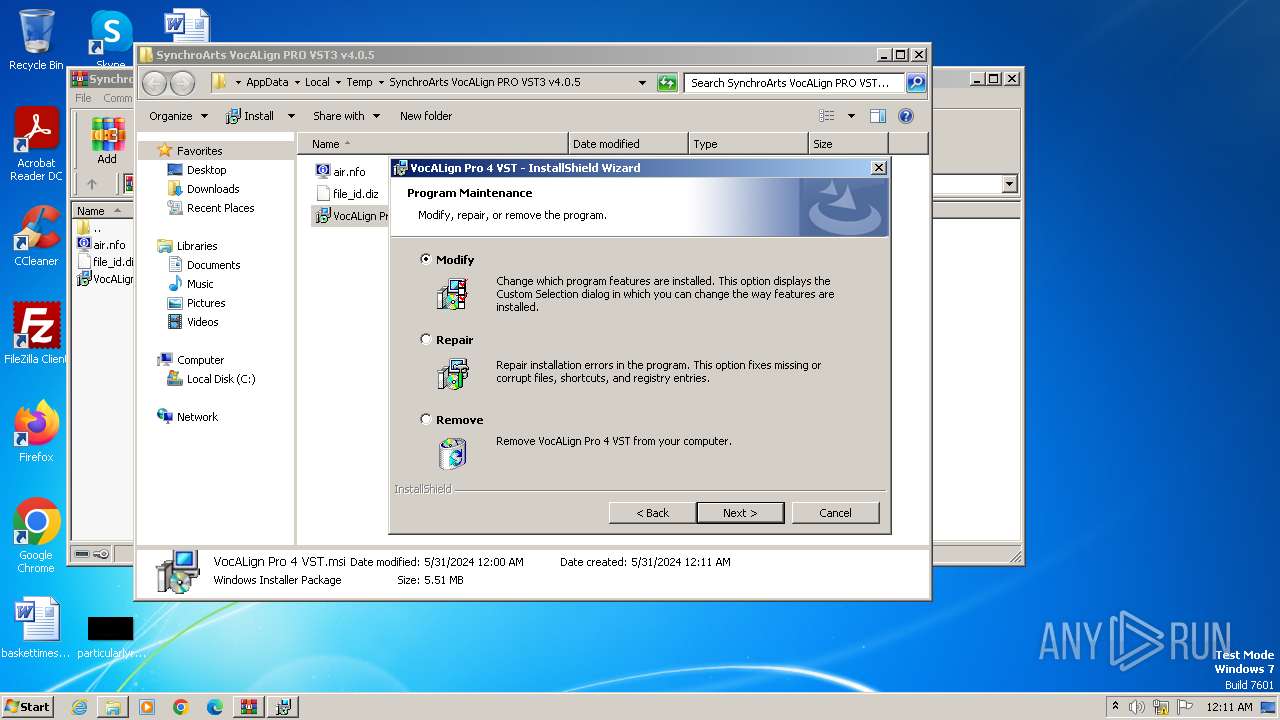Close the InstallShield Wizard dialog

click(x=878, y=168)
